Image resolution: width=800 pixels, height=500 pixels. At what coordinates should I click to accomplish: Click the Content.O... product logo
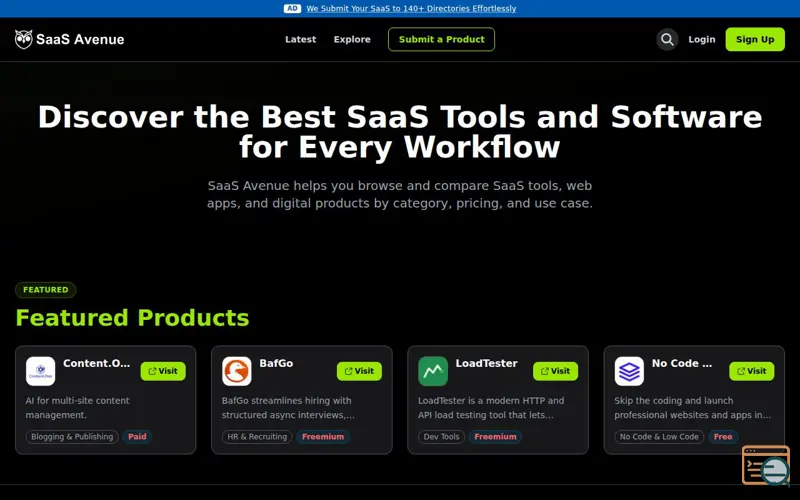40,371
